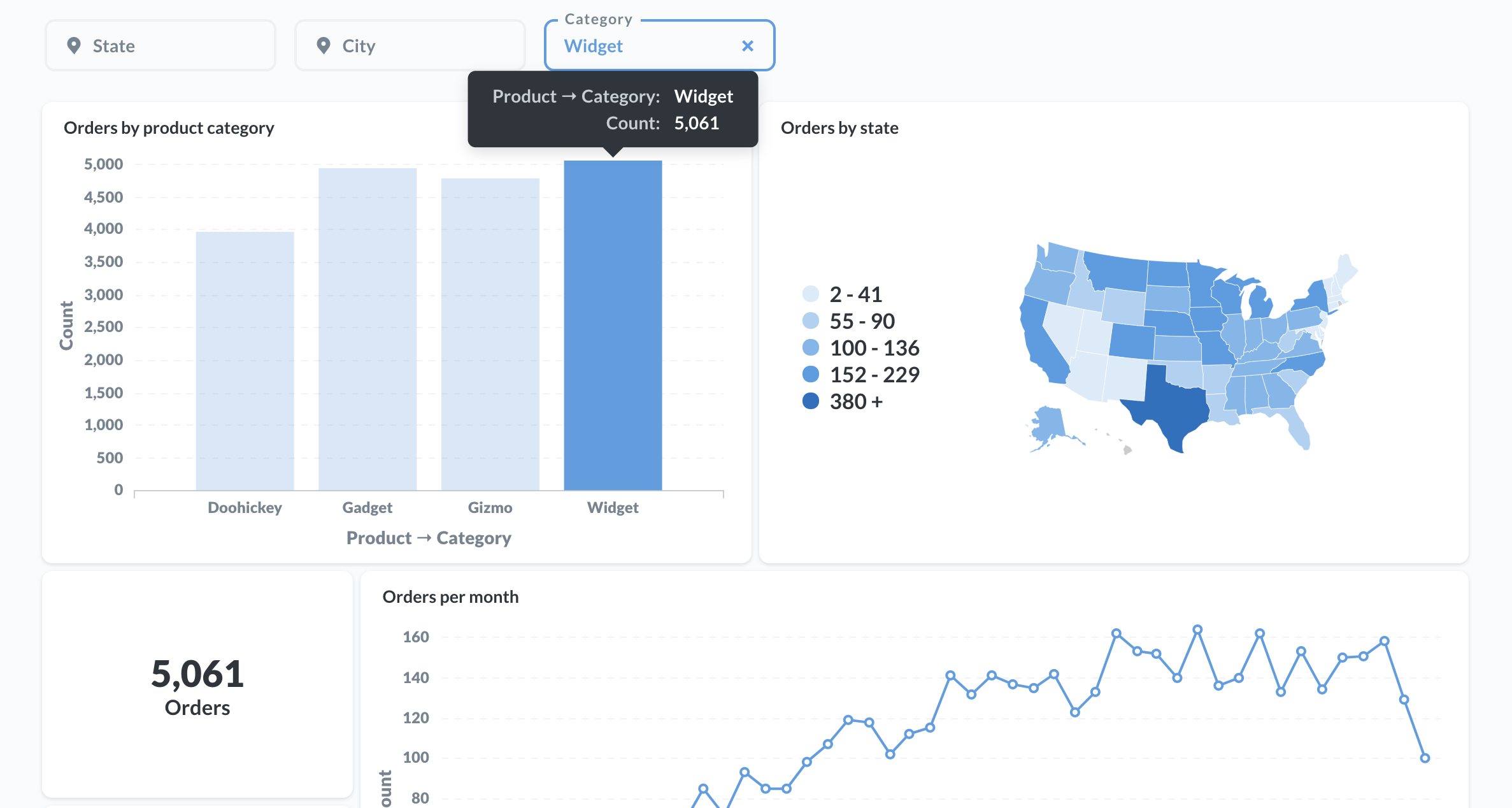This screenshot has width=1512, height=808.
Task: Click the 55 - 90 legend swatch
Action: tap(811, 321)
